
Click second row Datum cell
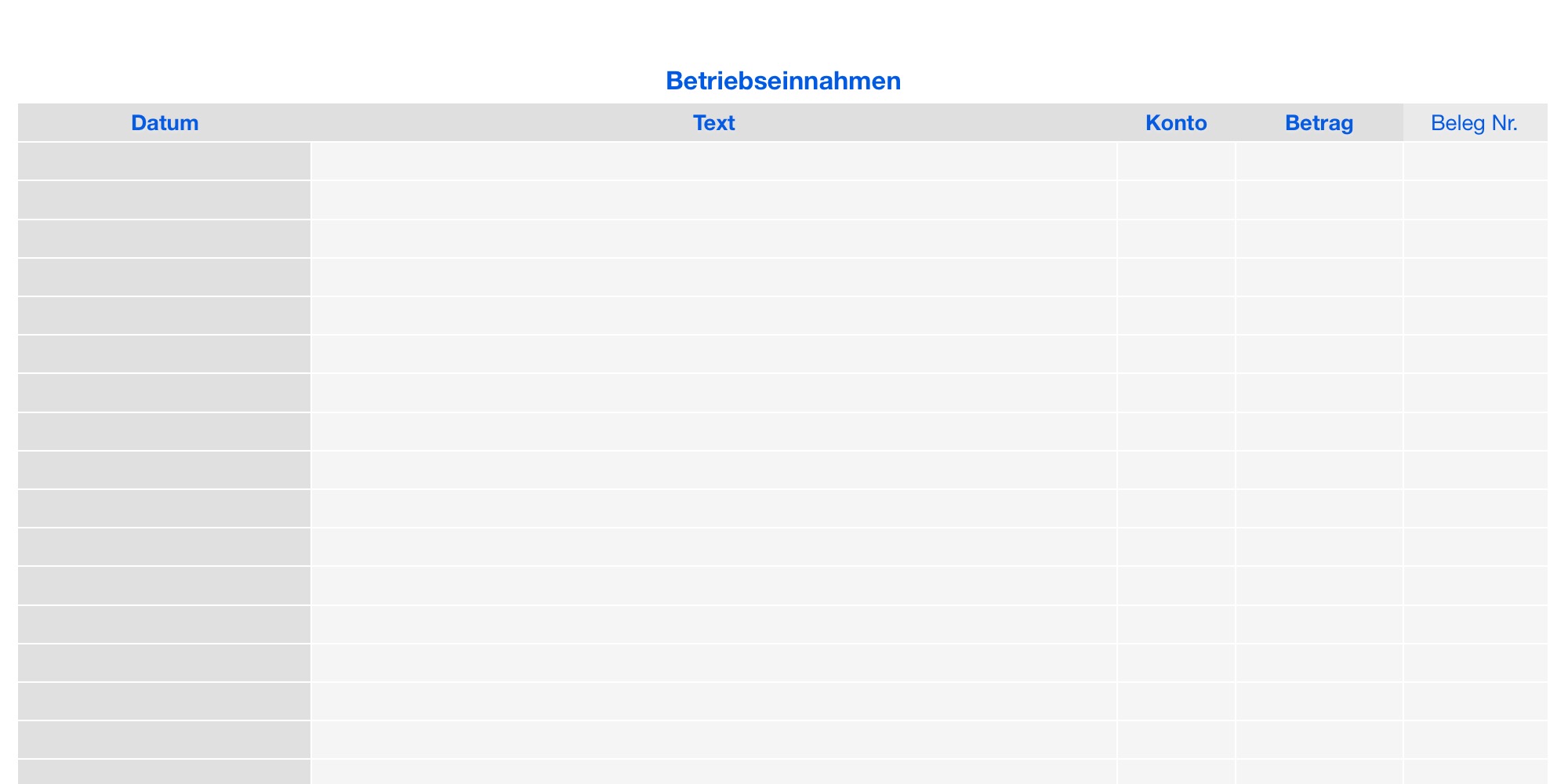165,200
